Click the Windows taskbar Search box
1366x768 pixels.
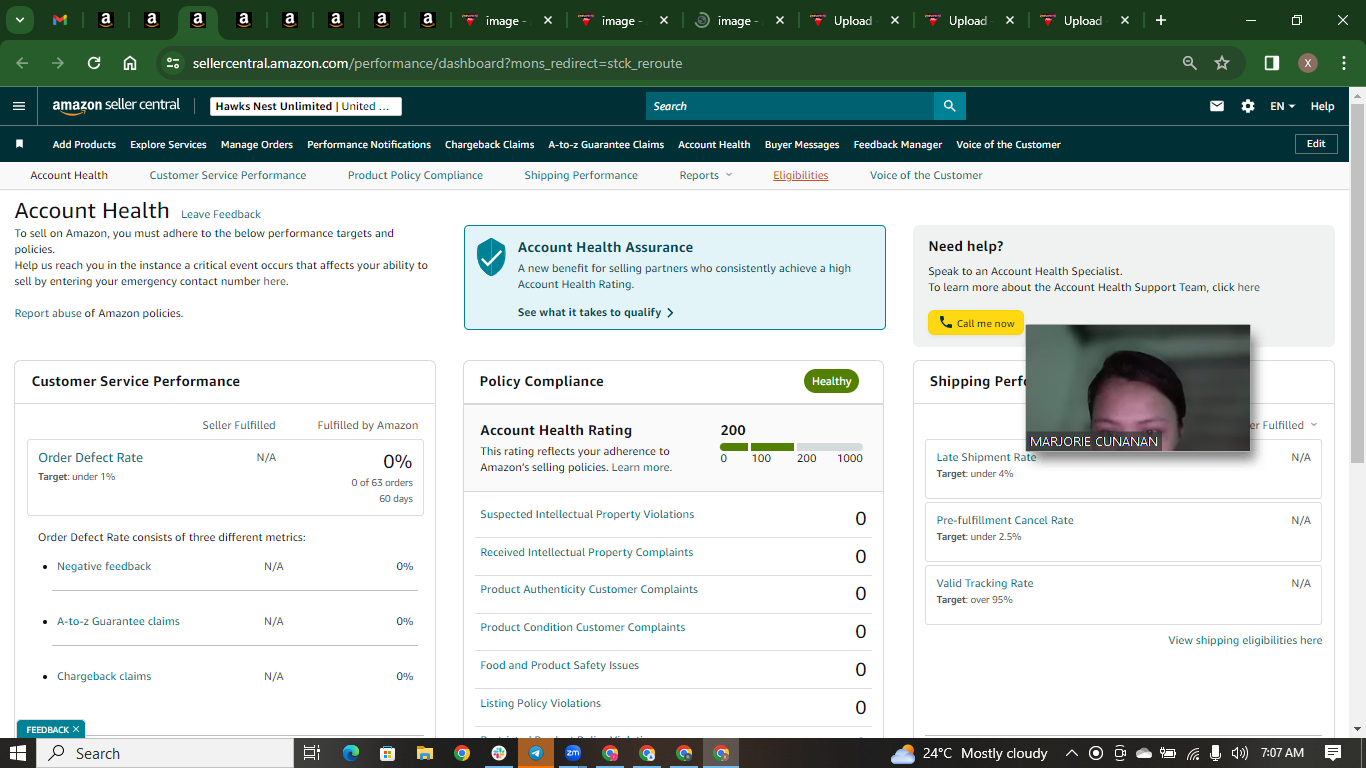click(165, 753)
